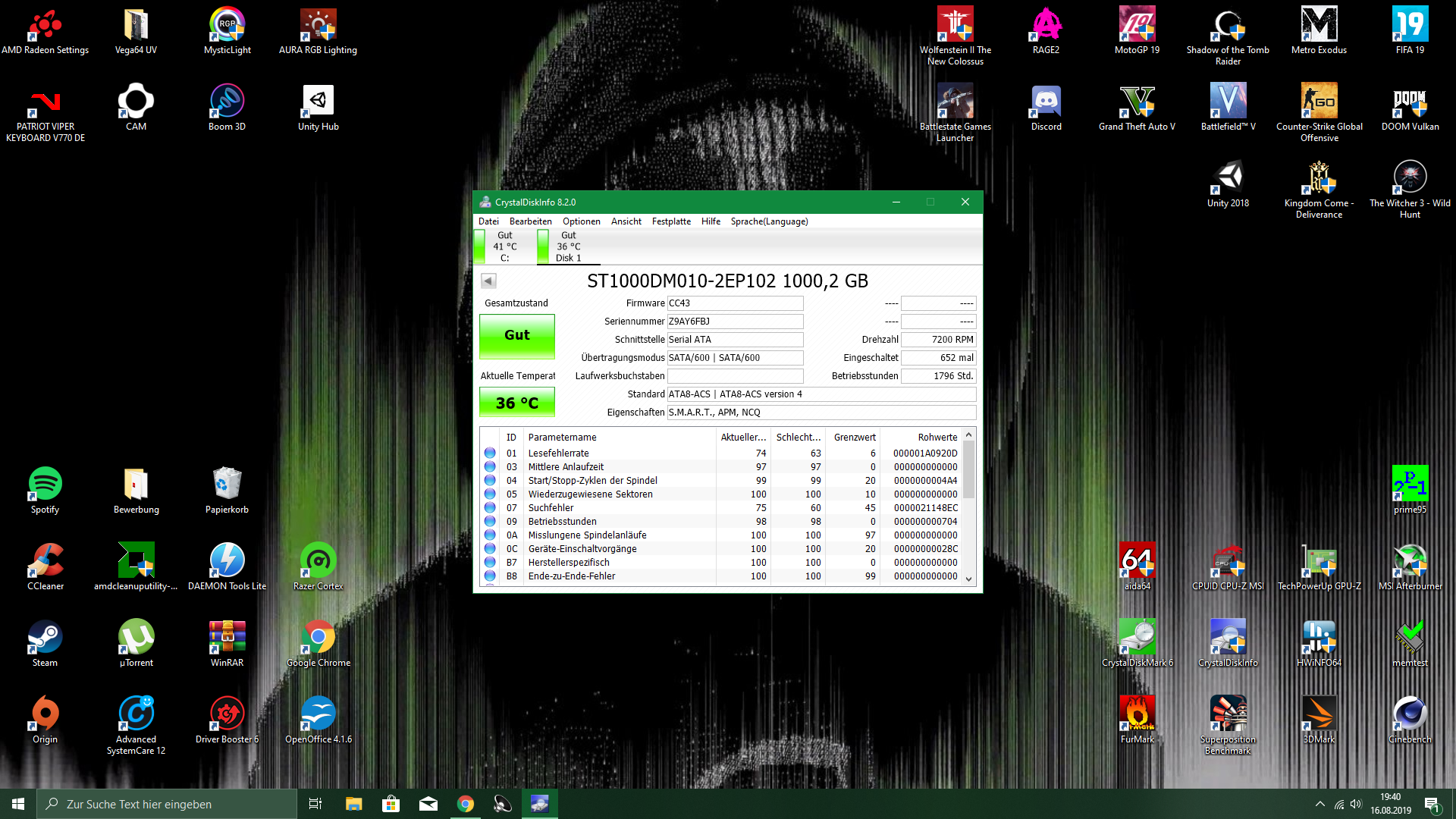This screenshot has height=819, width=1456.
Task: Click the 36 °C temperature button
Action: [517, 403]
